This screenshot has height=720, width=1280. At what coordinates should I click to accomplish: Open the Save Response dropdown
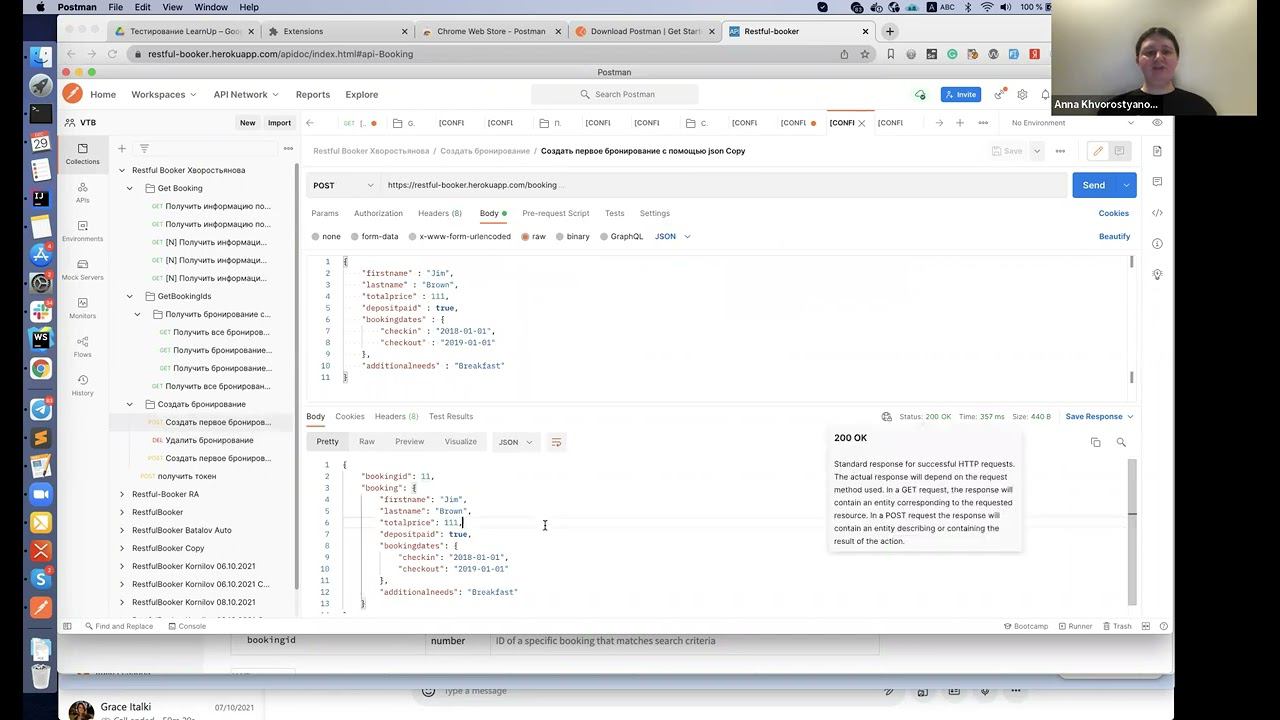pyautogui.click(x=1099, y=417)
